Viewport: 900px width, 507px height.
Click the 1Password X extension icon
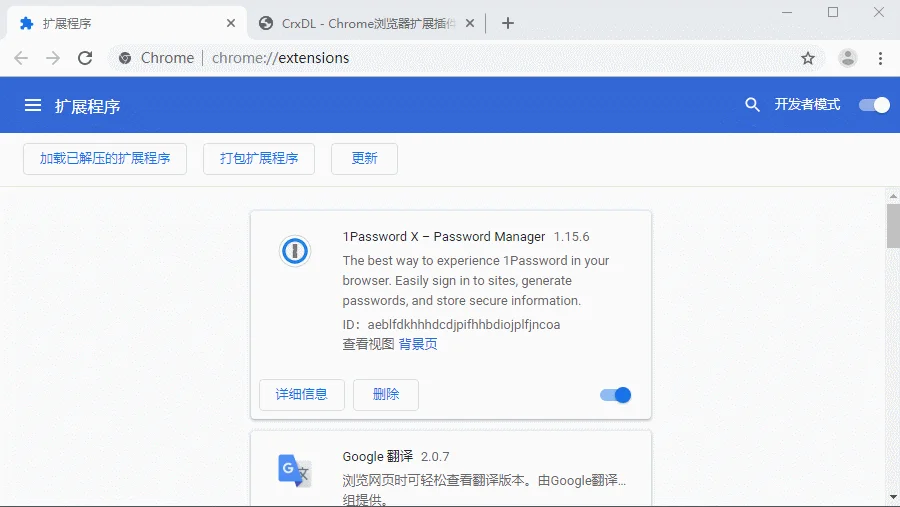295,251
